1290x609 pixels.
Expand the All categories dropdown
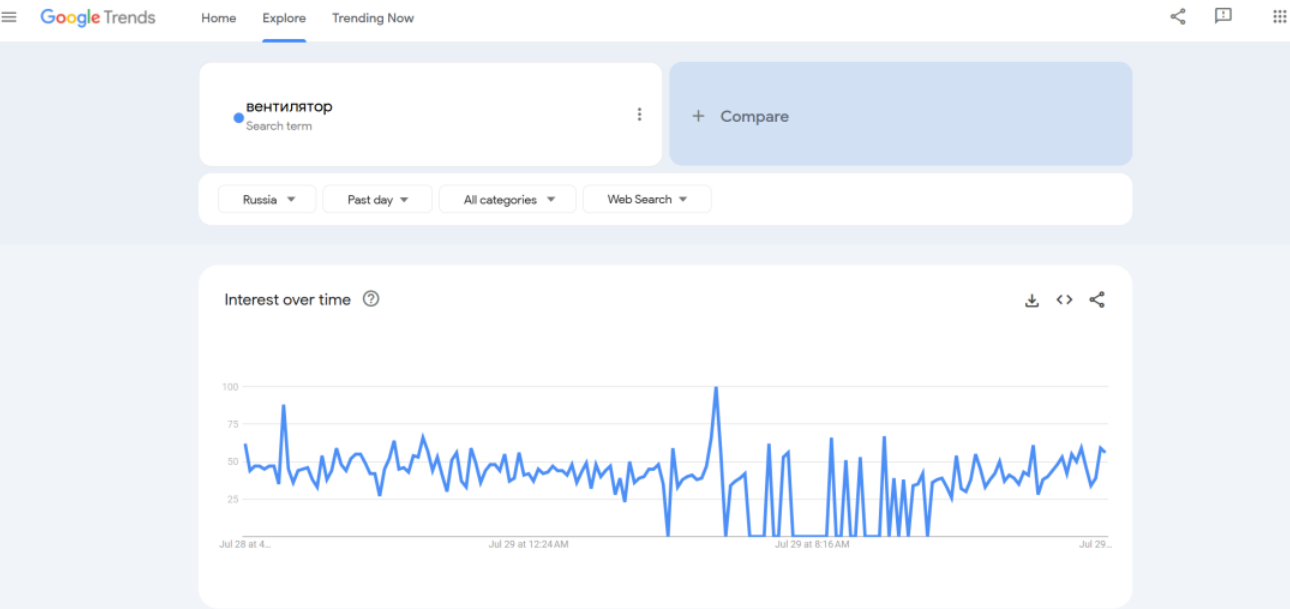507,199
